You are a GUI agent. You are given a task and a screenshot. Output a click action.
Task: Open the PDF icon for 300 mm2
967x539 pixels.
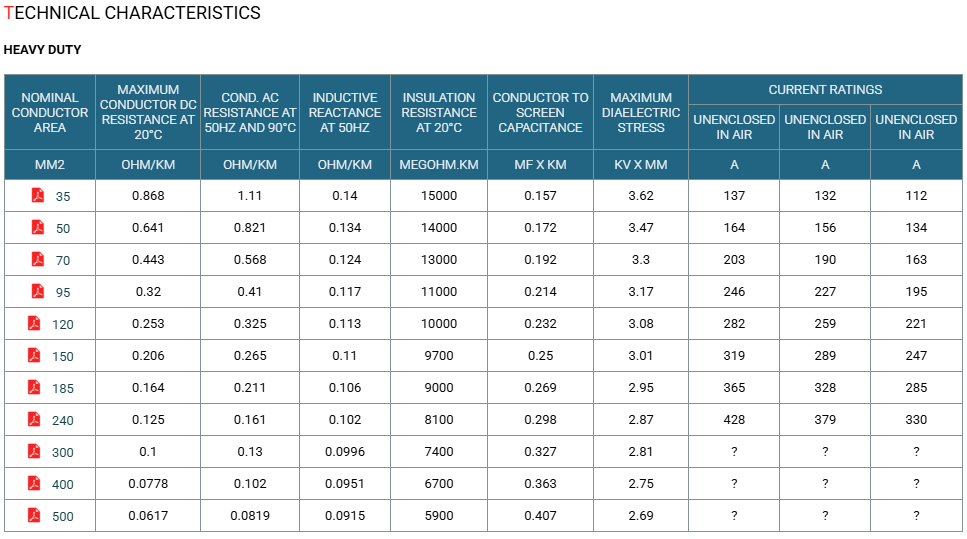pyautogui.click(x=34, y=452)
